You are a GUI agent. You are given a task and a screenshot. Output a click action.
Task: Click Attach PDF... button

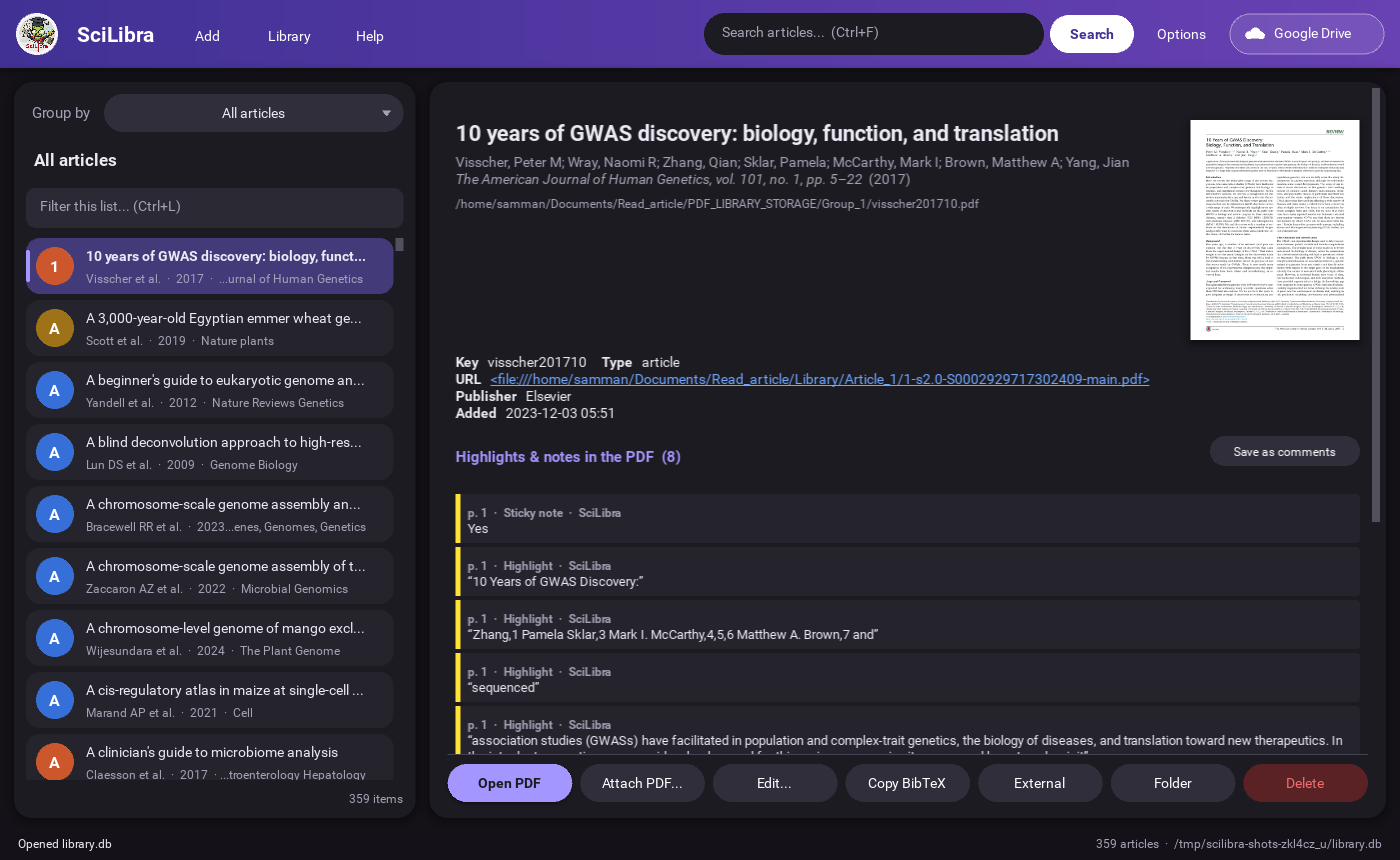[642, 783]
